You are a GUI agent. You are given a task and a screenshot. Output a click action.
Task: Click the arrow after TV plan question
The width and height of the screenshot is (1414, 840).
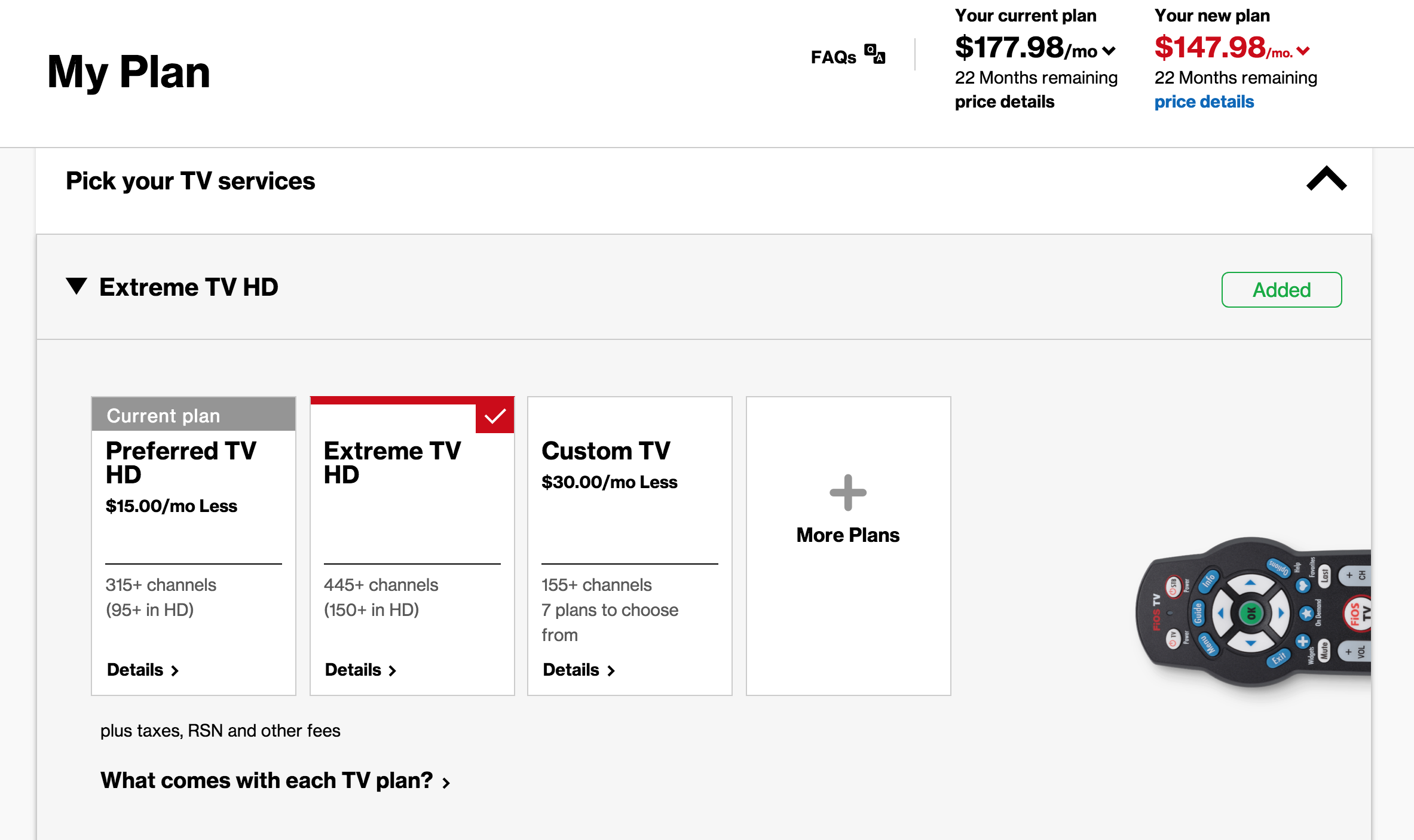446,783
